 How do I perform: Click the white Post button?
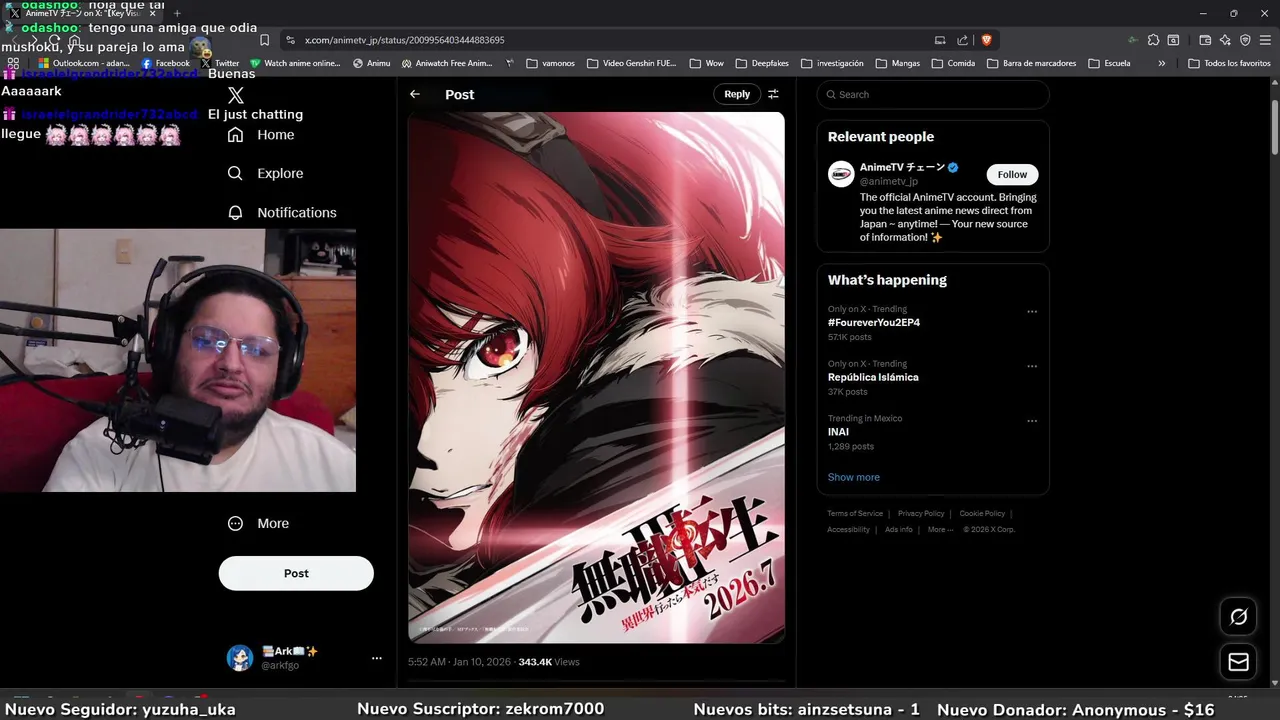click(x=296, y=573)
